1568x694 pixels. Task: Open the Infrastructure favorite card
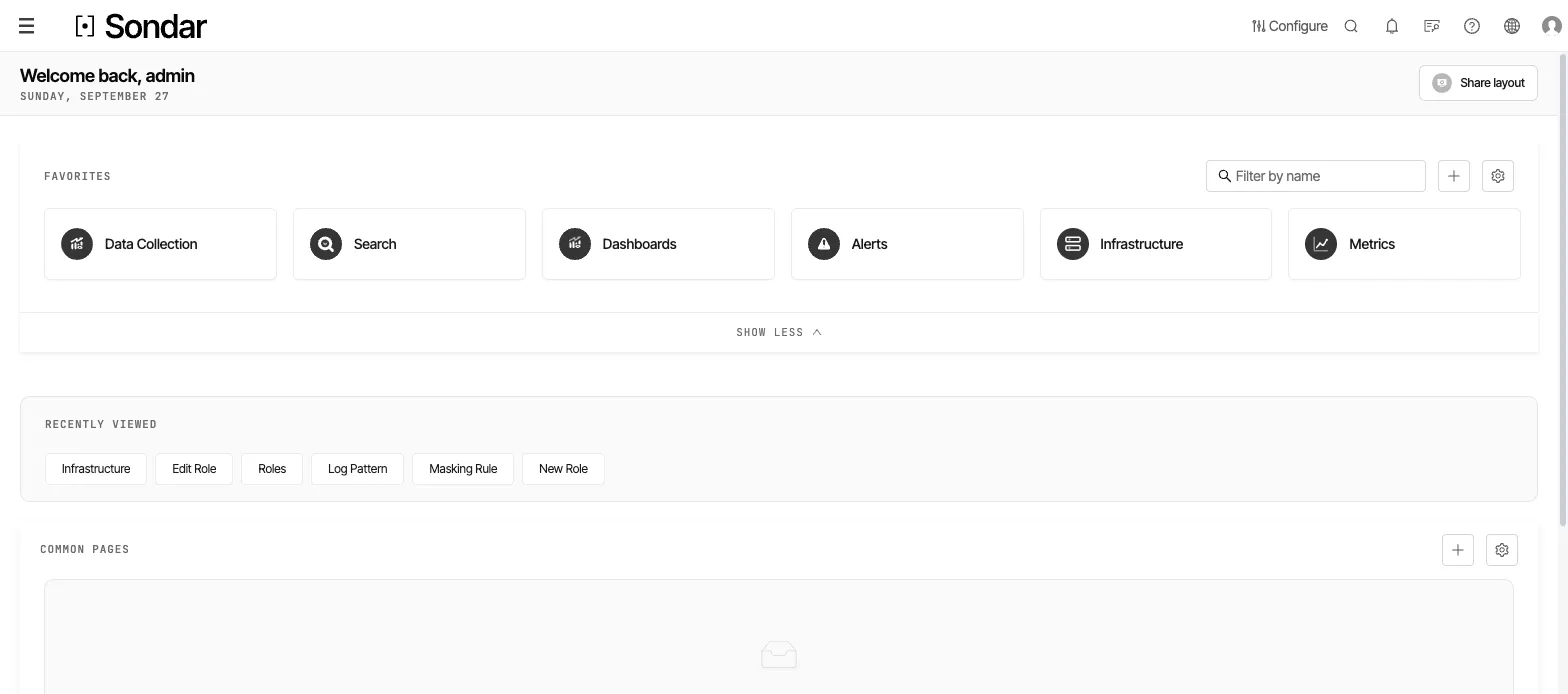[1156, 244]
